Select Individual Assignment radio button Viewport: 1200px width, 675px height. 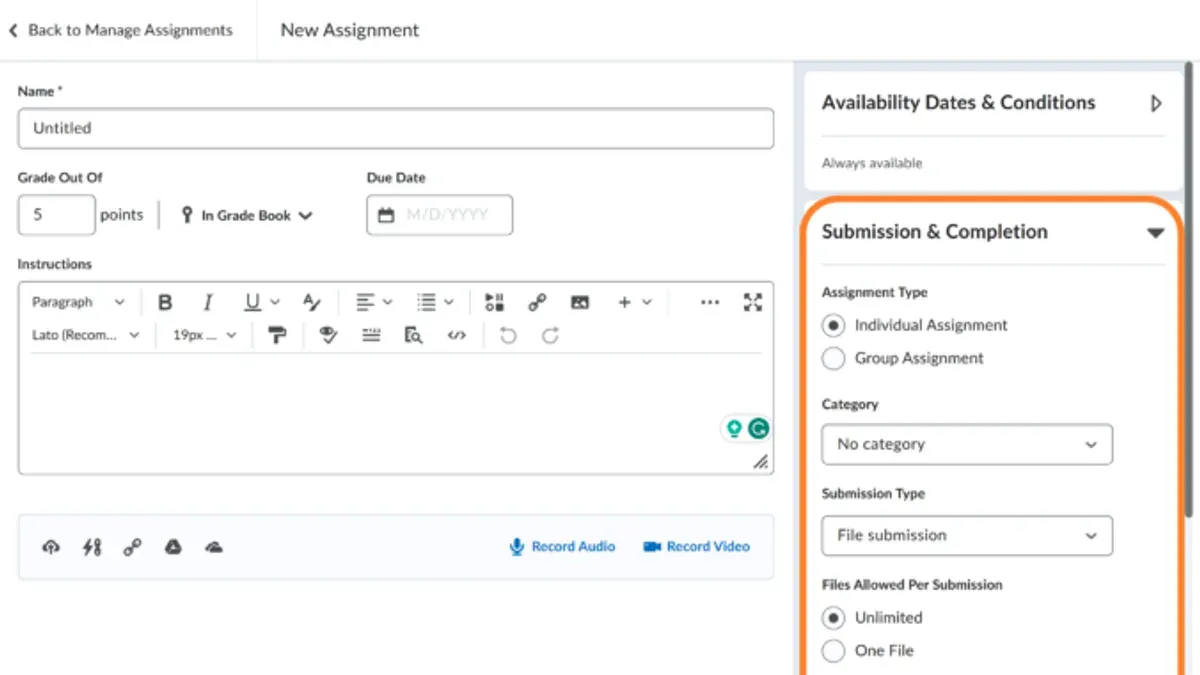(x=833, y=326)
